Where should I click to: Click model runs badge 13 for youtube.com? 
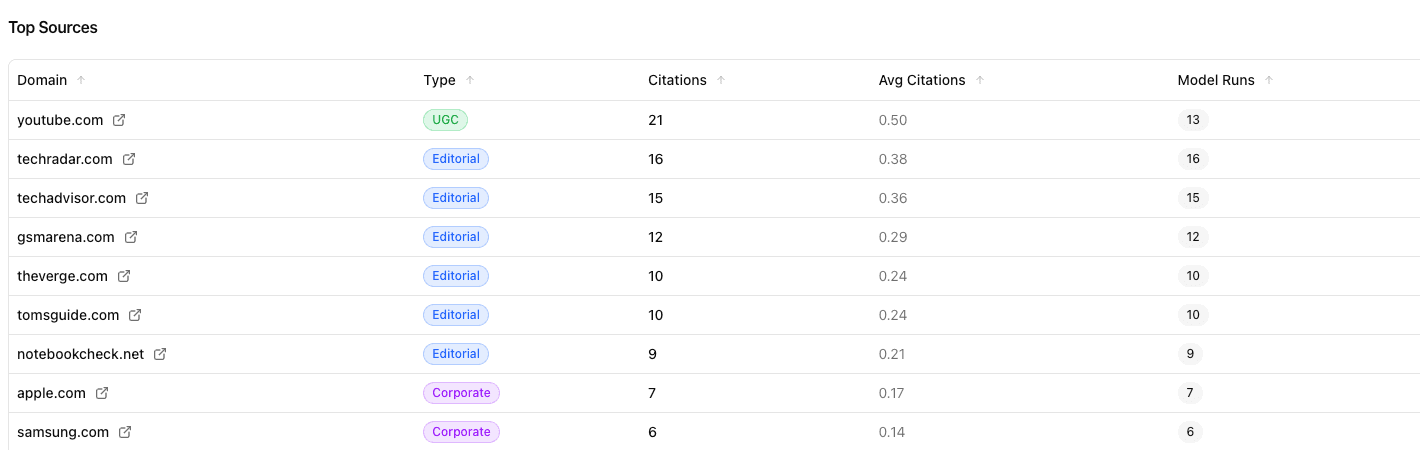(x=1193, y=120)
